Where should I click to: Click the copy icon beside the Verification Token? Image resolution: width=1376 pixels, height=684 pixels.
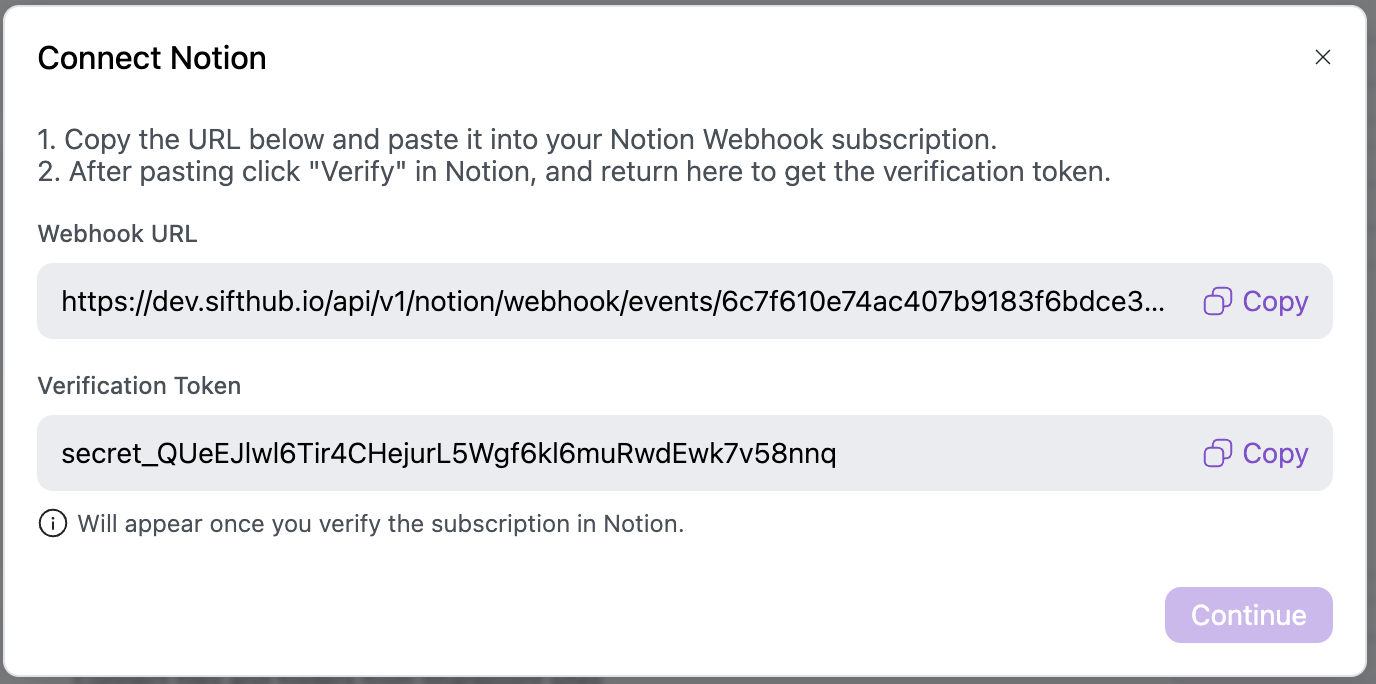[x=1217, y=453]
